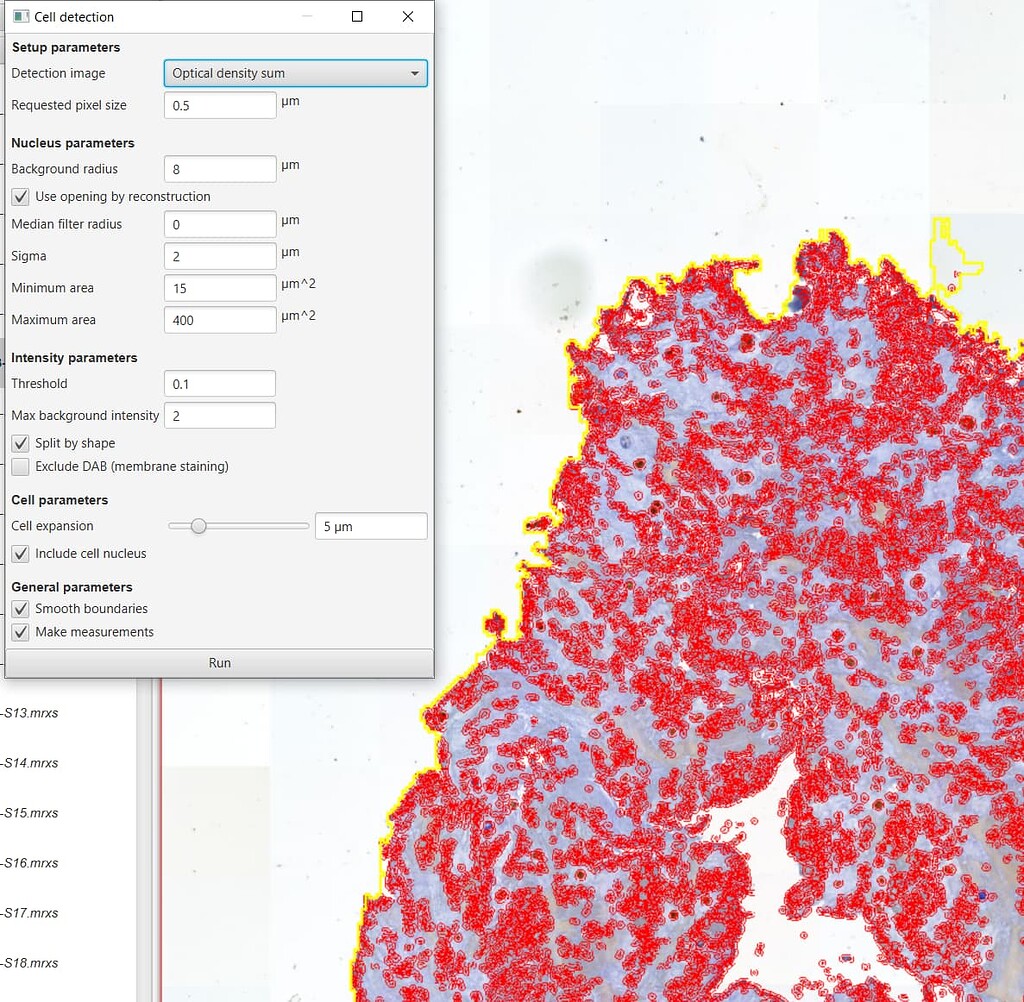Screen dimensions: 1024x1002
Task: Disable opening by reconstruction
Action: tap(20, 196)
